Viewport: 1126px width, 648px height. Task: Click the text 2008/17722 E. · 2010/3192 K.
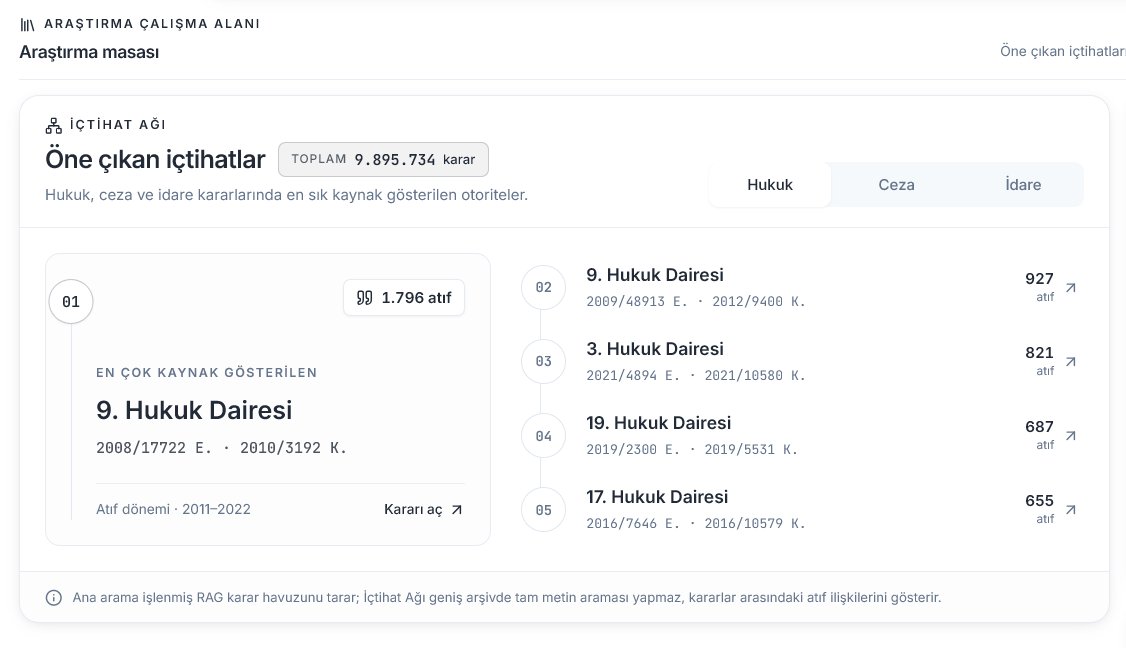[221, 448]
